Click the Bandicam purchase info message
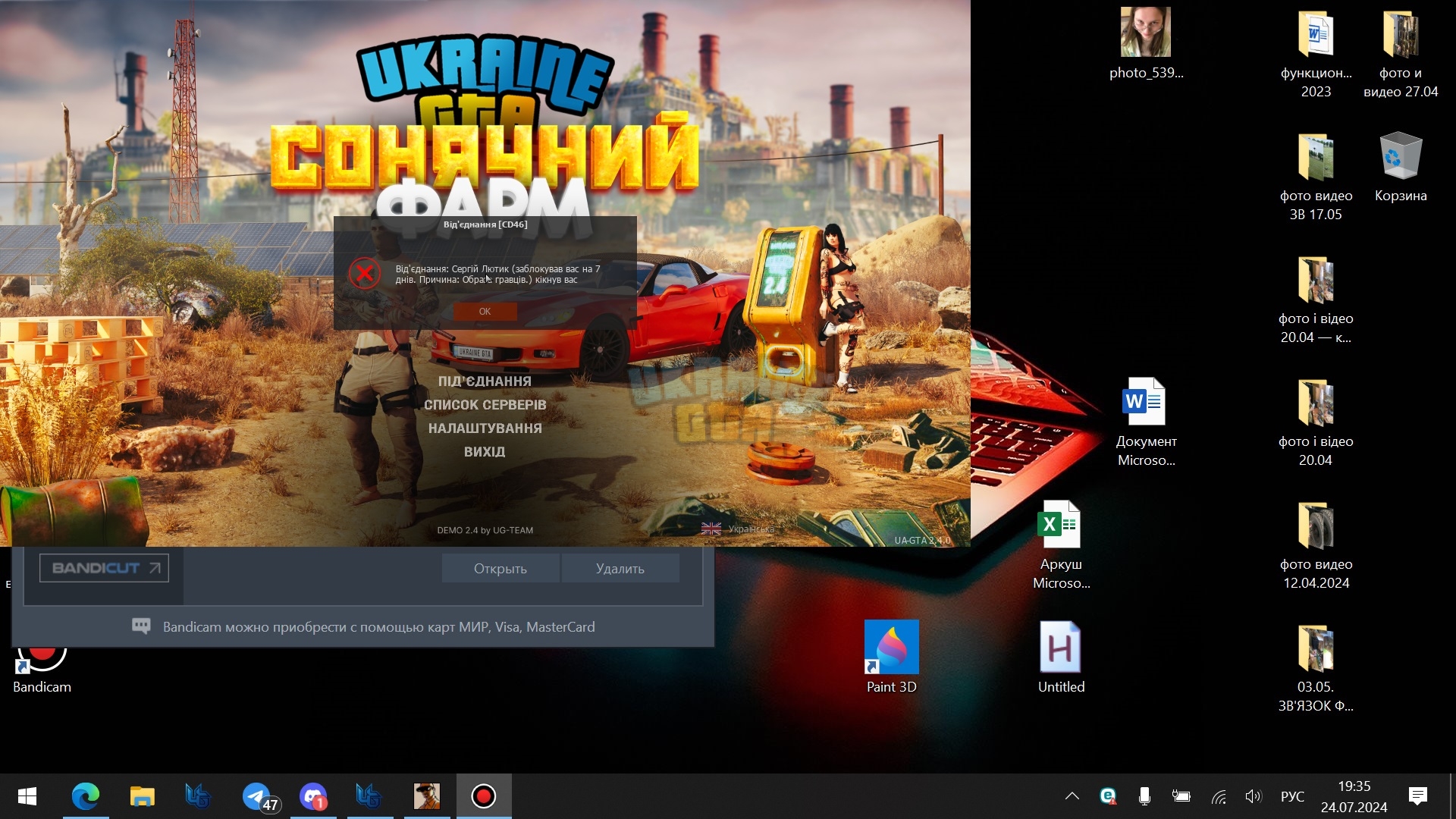 [364, 627]
